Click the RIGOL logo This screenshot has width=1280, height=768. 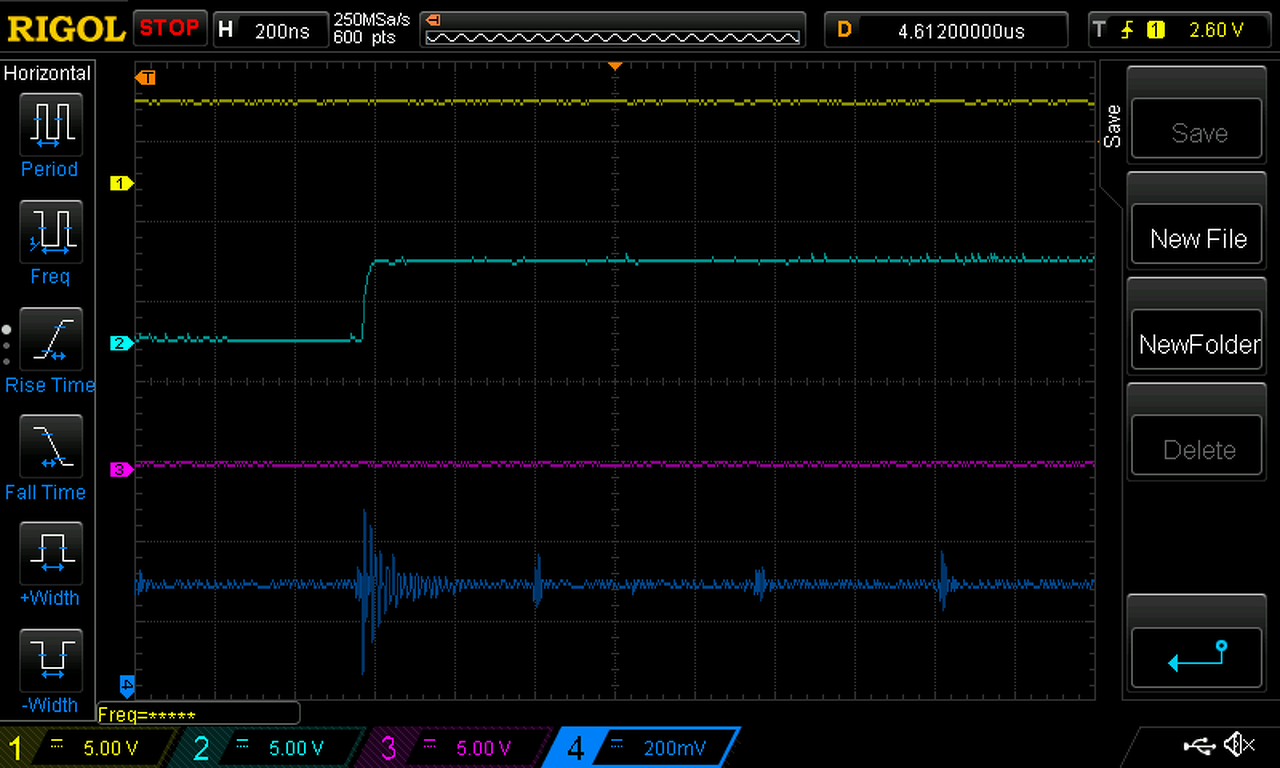pos(66,29)
